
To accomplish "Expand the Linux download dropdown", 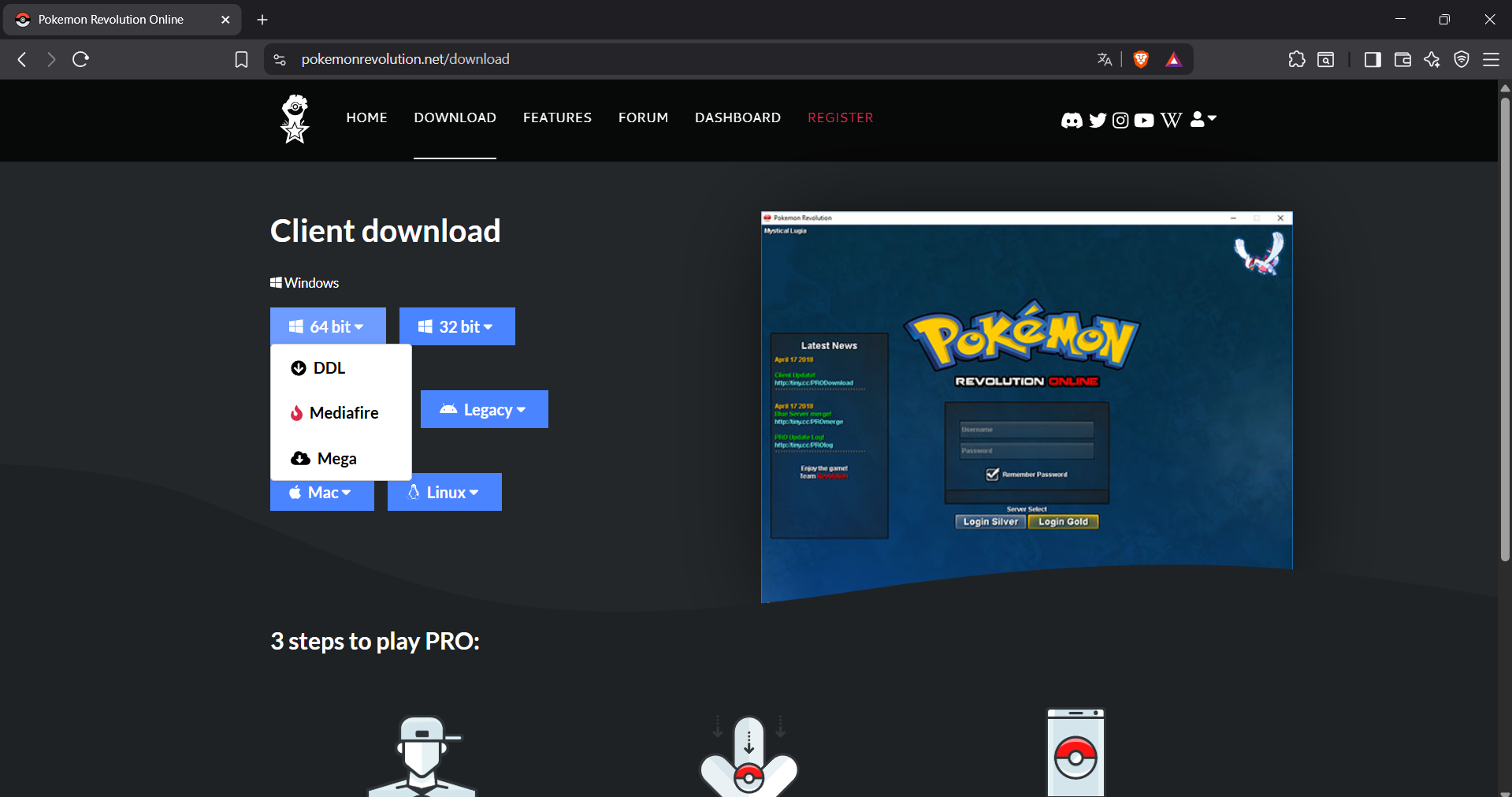I will (x=444, y=492).
